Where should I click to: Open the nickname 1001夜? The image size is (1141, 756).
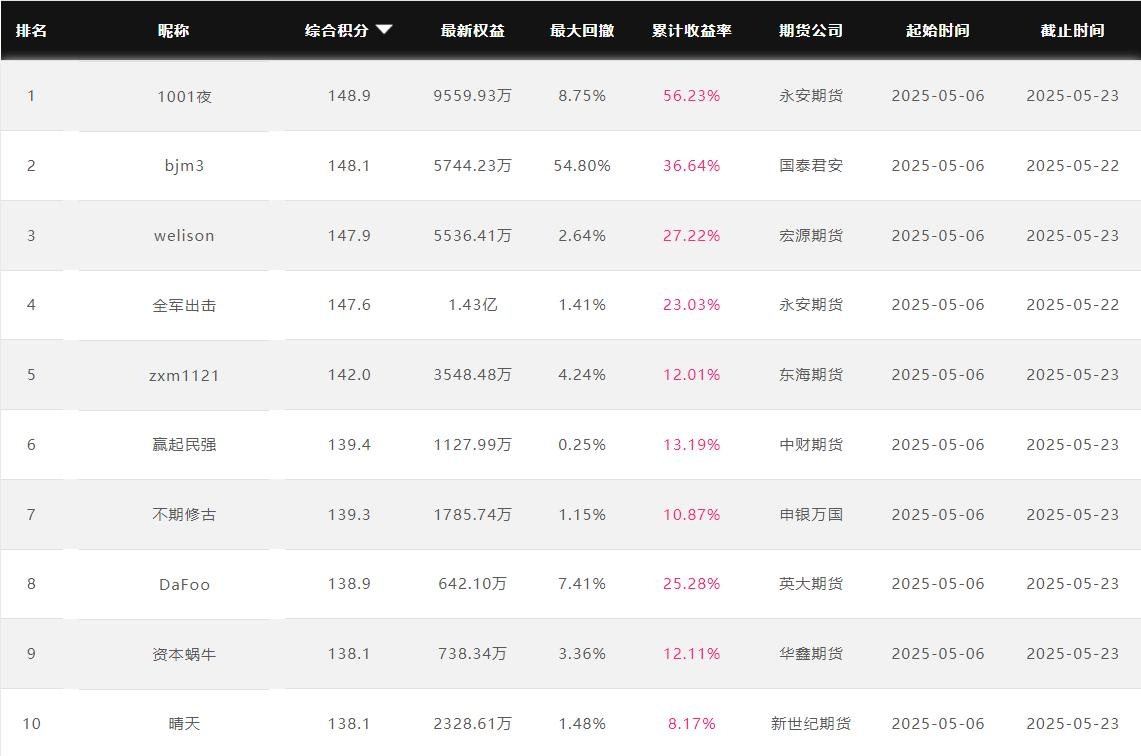pos(184,96)
